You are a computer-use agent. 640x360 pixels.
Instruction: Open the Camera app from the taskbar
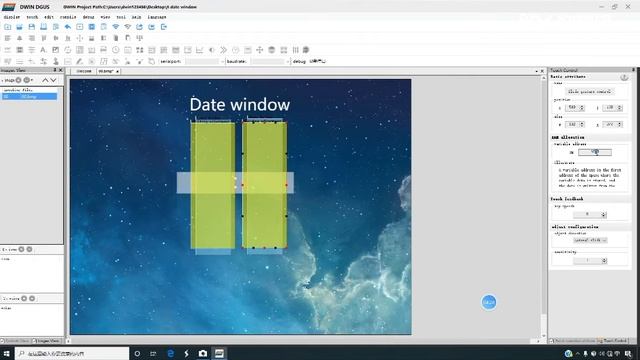point(202,353)
